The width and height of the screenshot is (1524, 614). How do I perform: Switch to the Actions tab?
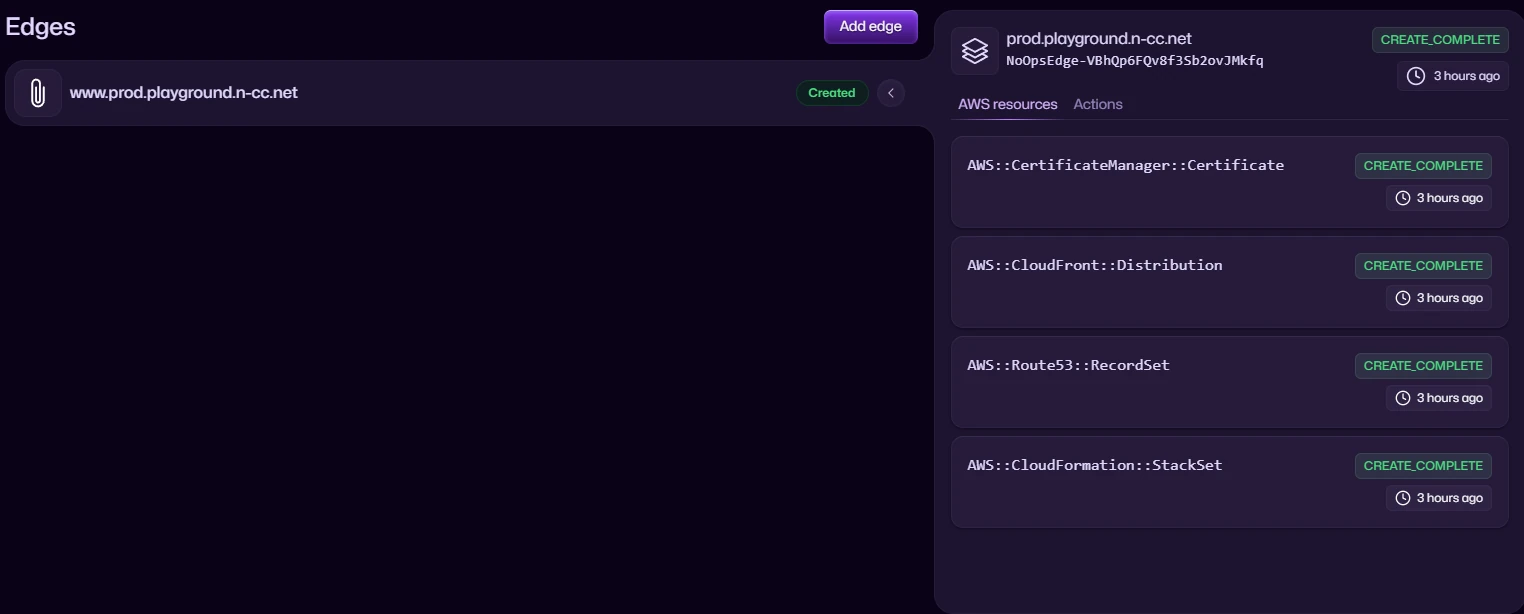[1097, 104]
